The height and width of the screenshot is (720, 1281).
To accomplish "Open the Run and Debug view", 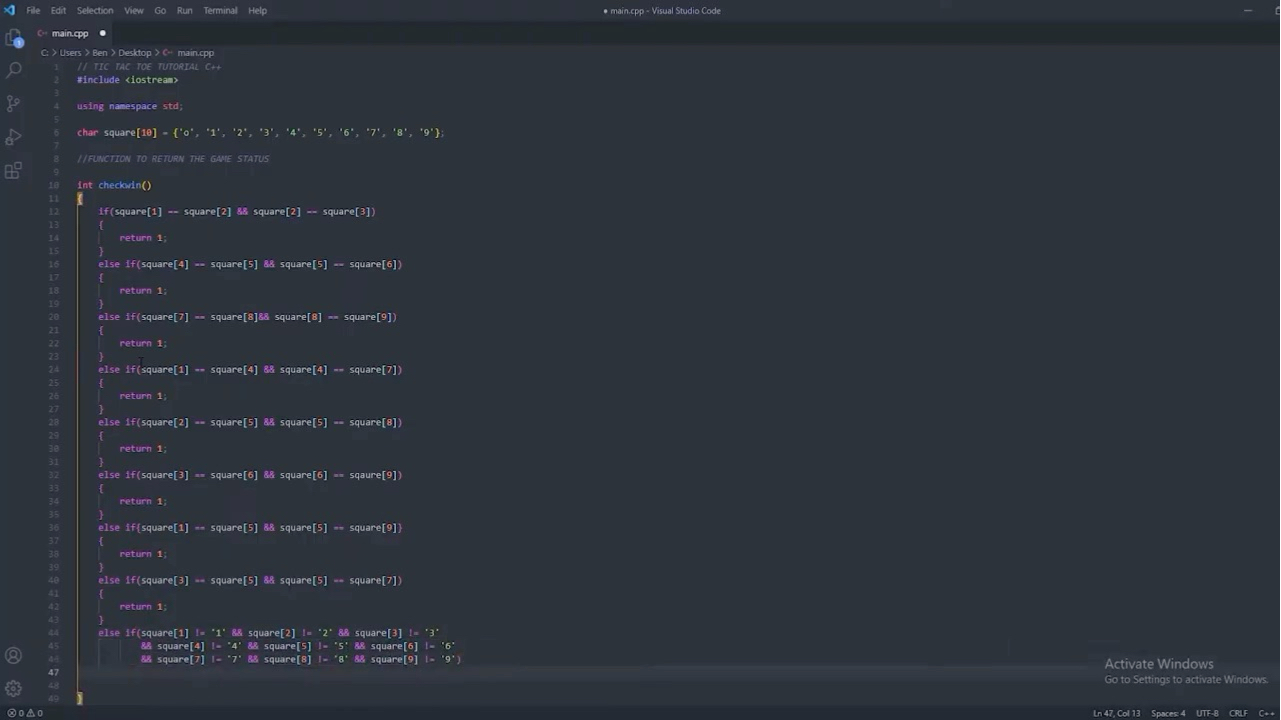I will [x=14, y=136].
